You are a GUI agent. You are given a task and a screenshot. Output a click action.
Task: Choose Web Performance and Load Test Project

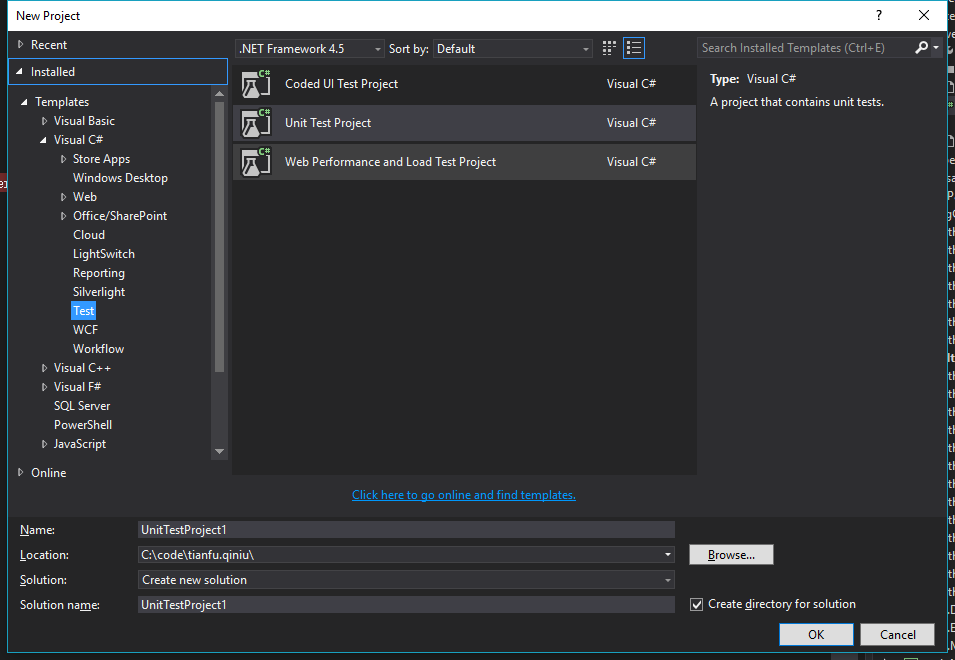click(x=464, y=162)
